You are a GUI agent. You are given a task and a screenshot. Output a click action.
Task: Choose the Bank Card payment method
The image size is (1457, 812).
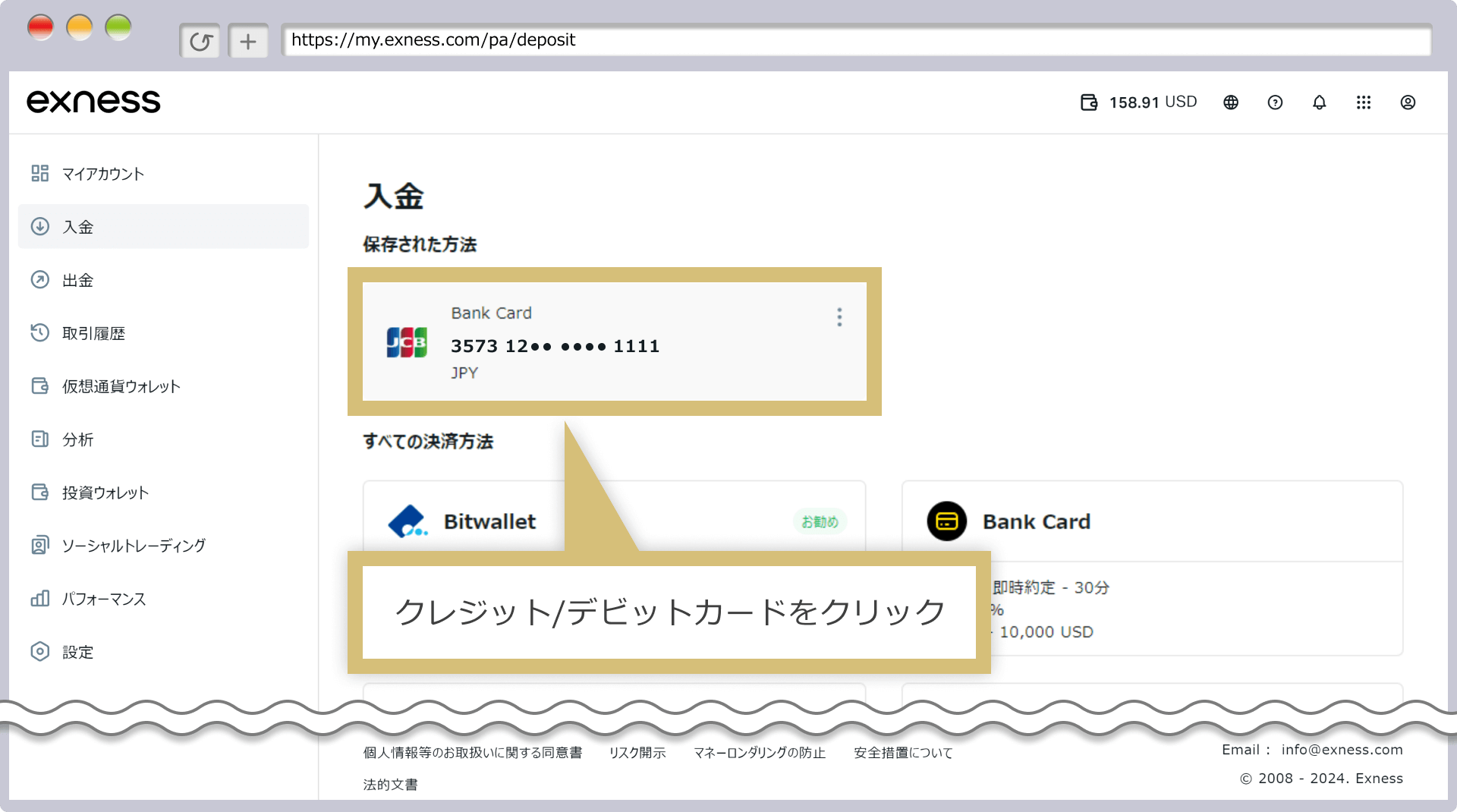pyautogui.click(x=1152, y=568)
